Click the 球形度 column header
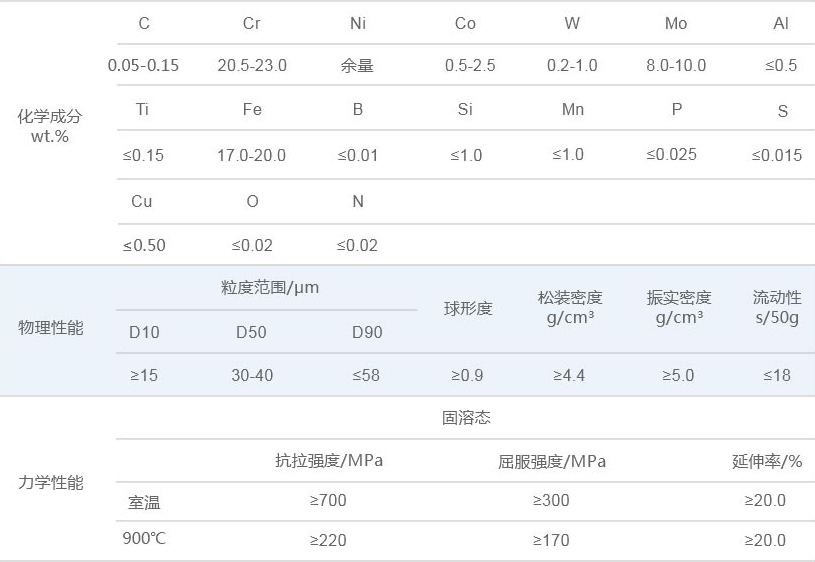The height and width of the screenshot is (562, 815). point(468,308)
